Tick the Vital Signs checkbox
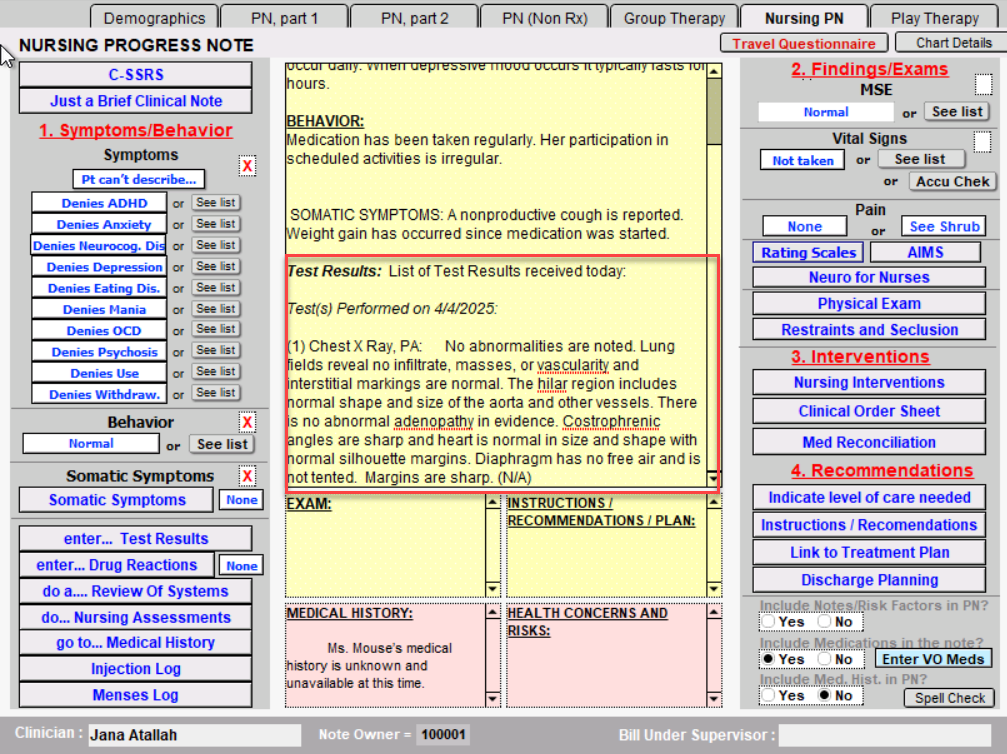 [x=983, y=142]
